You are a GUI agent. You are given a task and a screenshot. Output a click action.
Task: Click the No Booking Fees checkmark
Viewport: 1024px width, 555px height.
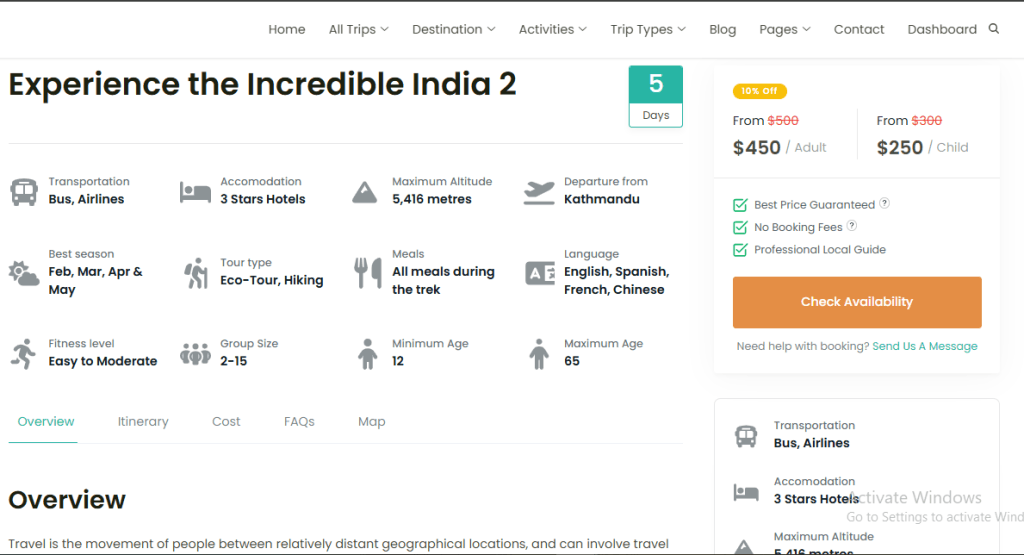coord(740,228)
